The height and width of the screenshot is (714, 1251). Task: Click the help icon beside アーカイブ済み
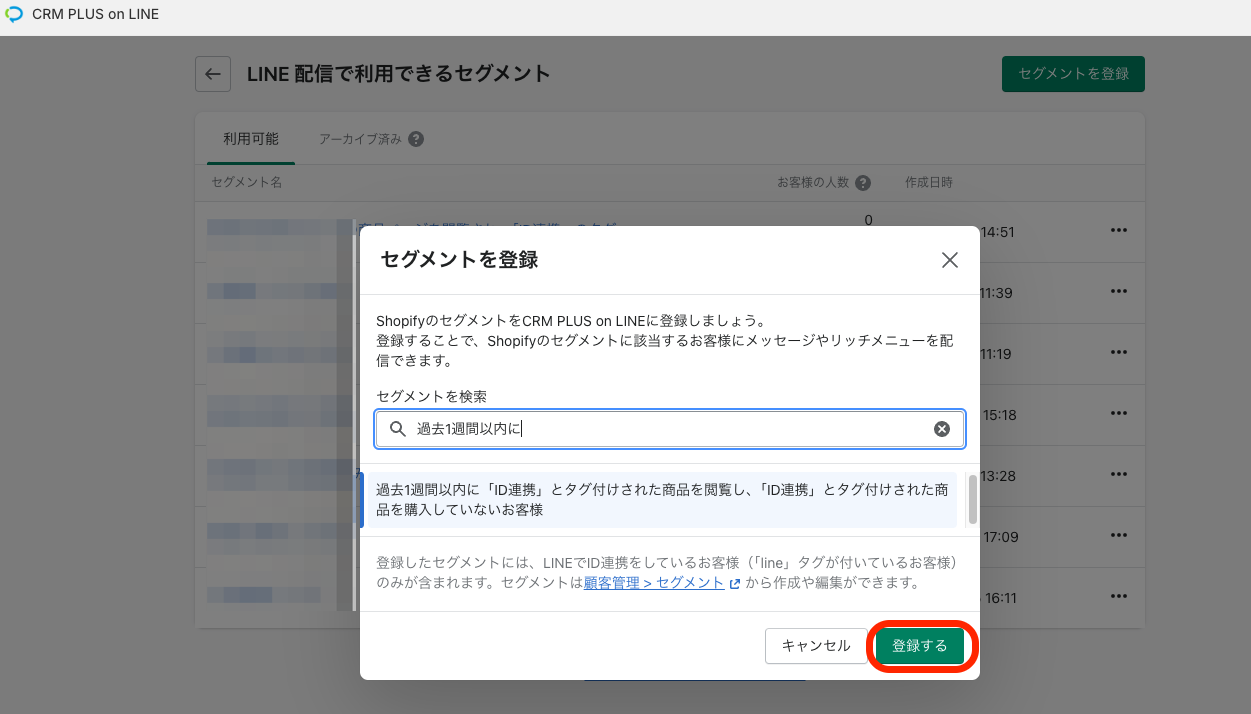[416, 139]
